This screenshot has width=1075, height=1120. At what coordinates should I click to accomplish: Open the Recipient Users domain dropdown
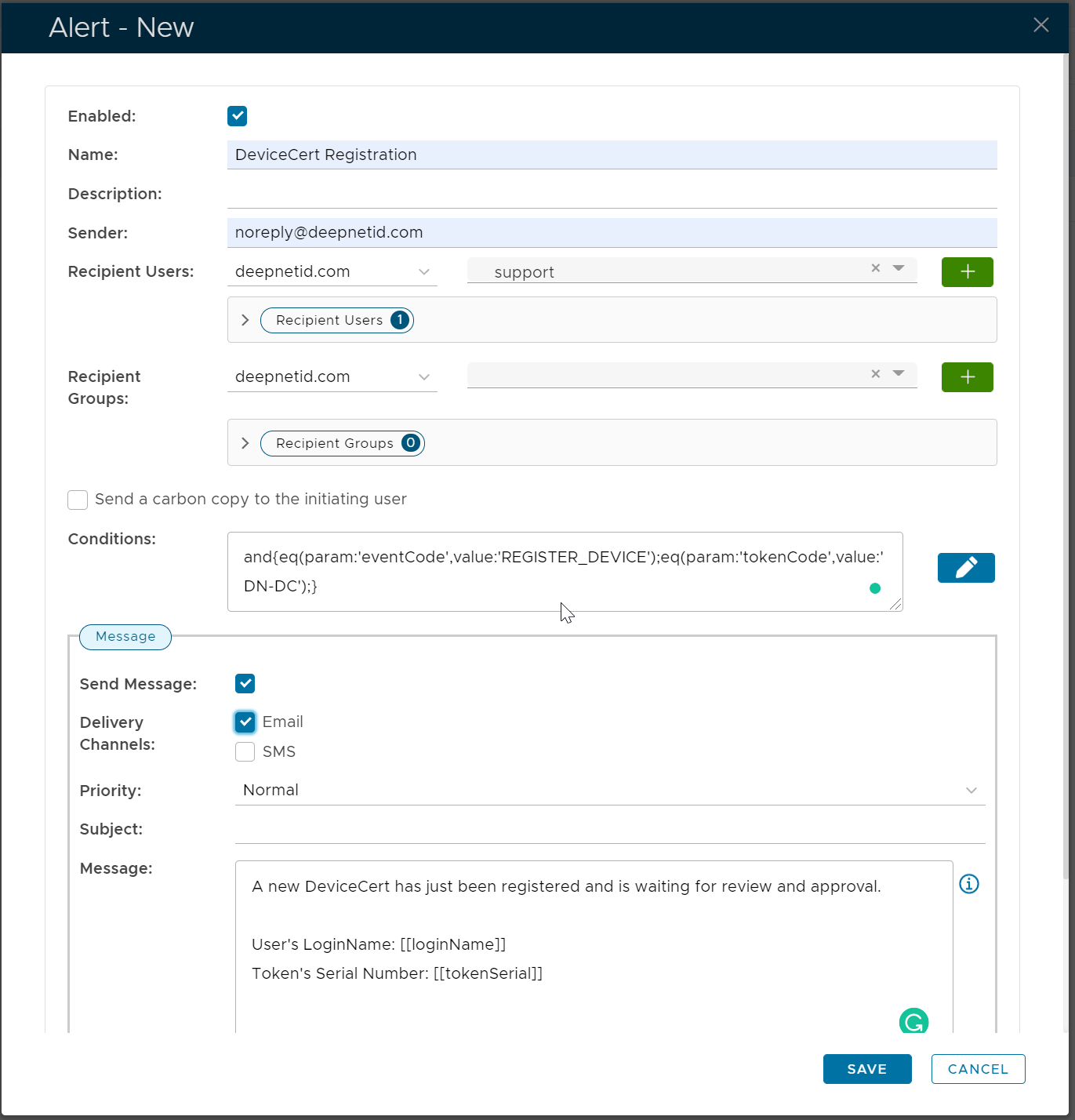[x=332, y=272]
